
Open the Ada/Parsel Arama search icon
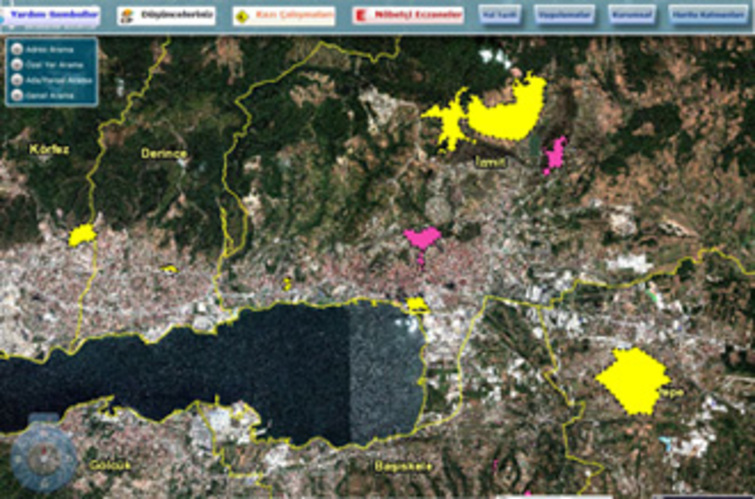click(17, 81)
